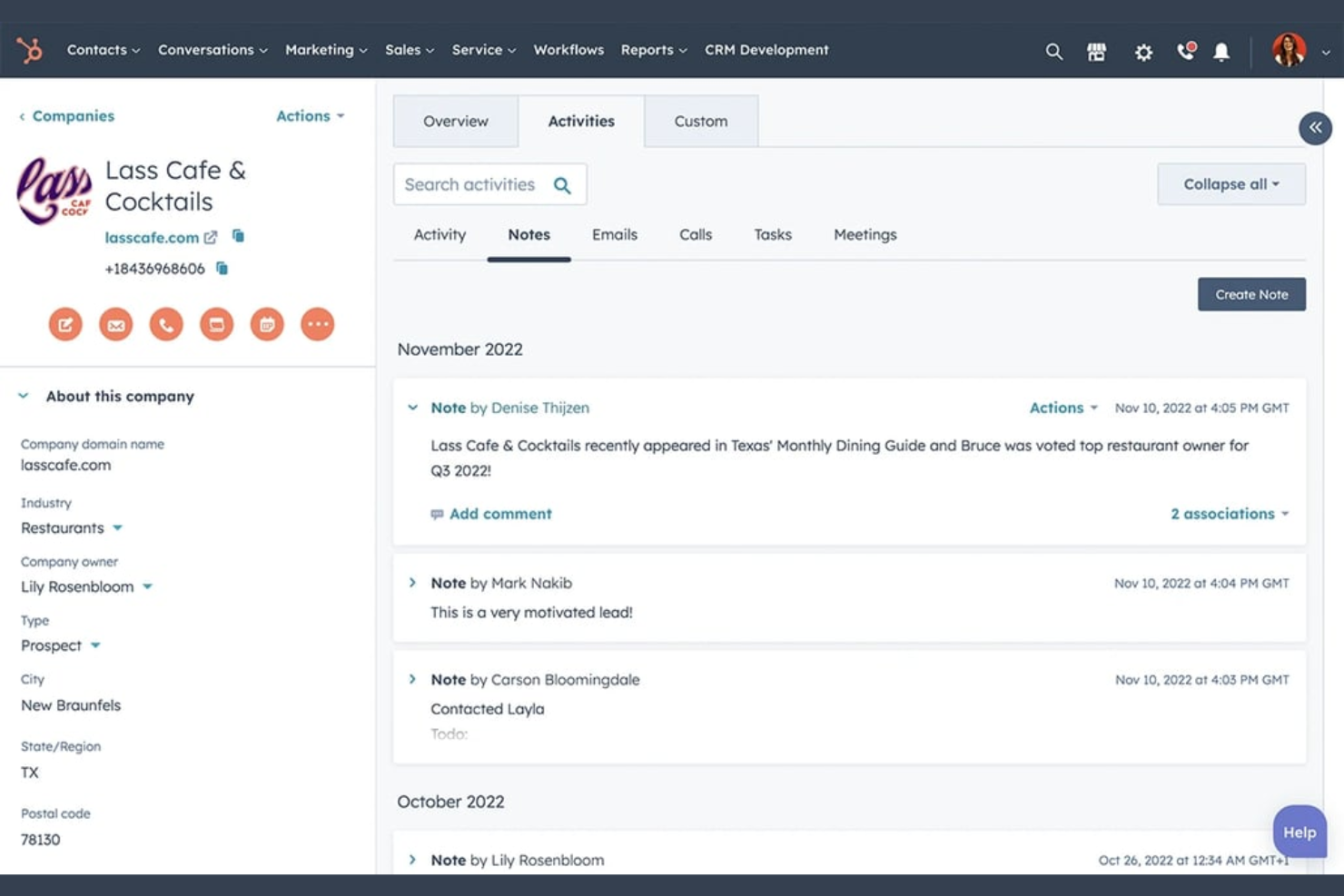Click into the Search activities field
The image size is (1344, 896).
(489, 184)
